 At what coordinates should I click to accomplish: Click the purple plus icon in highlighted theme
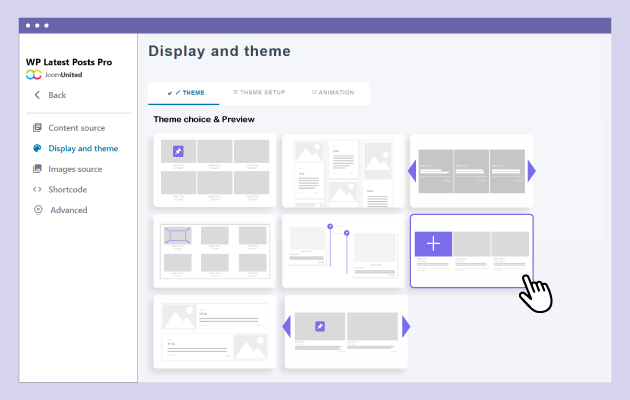[433, 244]
